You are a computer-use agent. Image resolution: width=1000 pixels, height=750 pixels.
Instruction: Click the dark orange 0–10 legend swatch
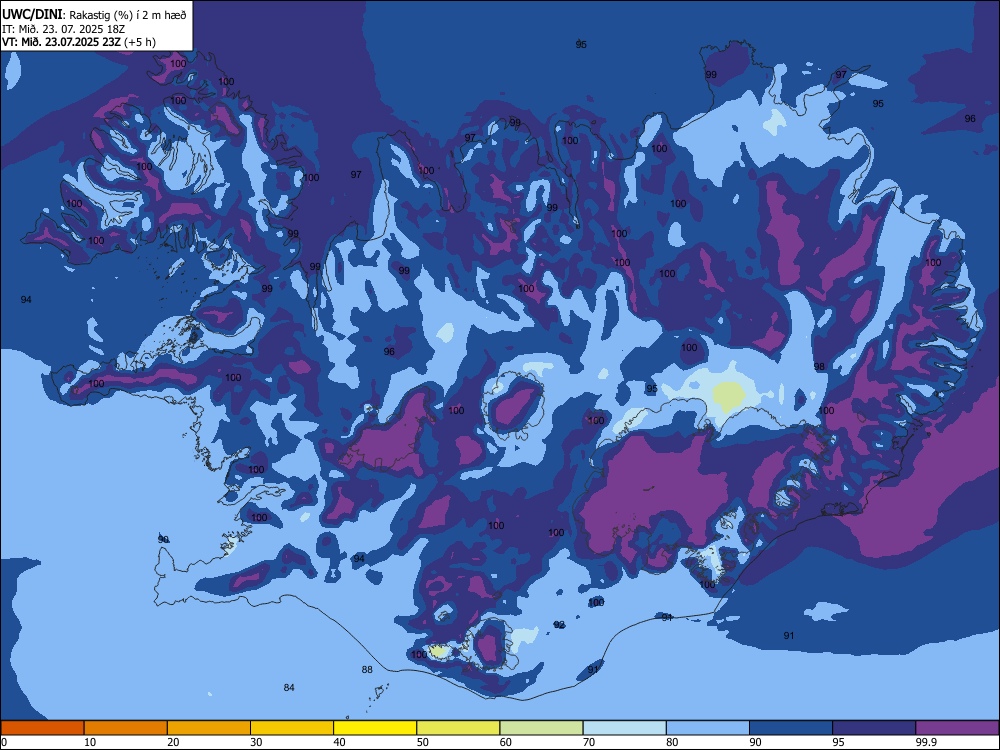pos(43,728)
